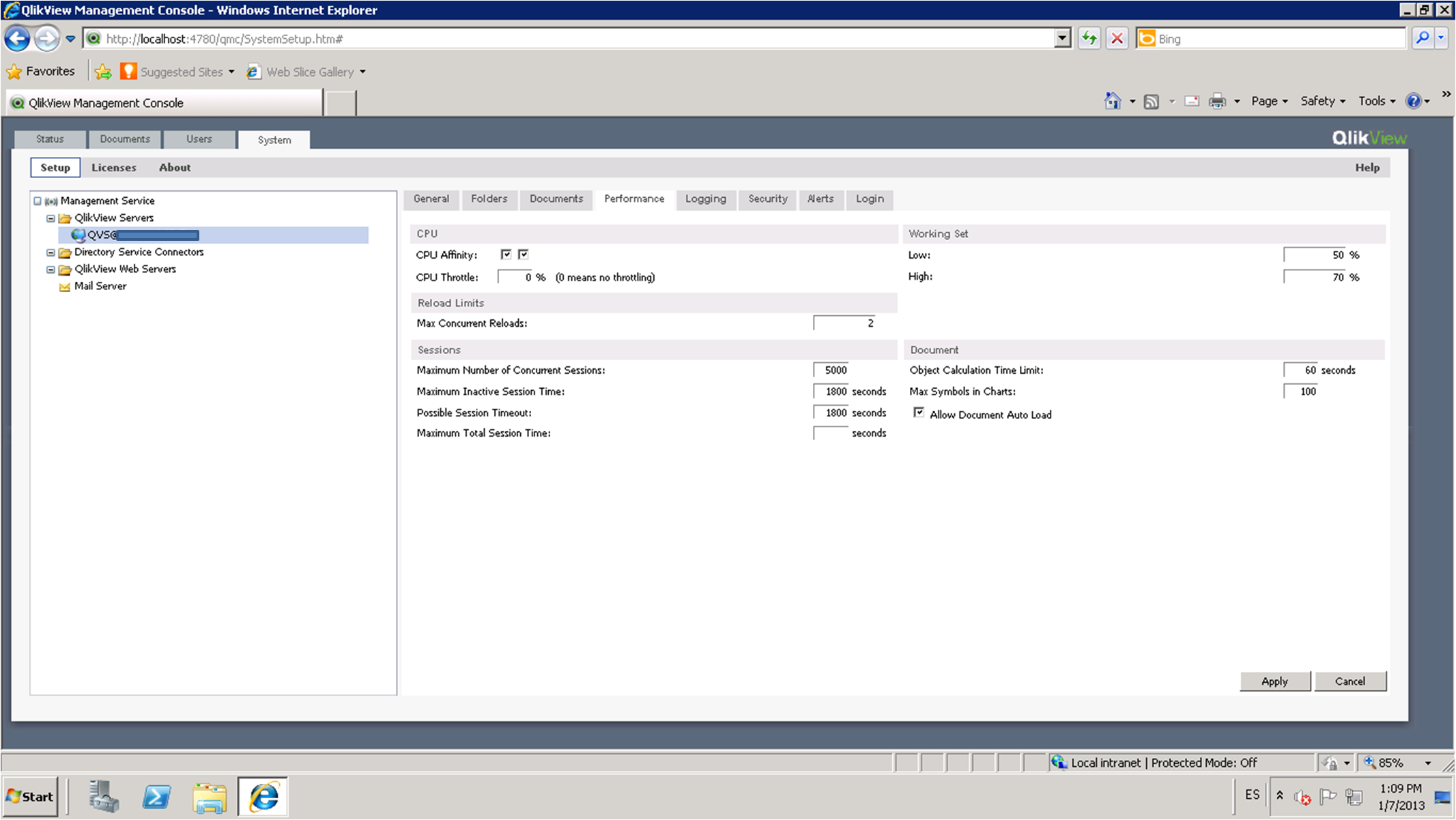Expand the Directory Service Connectors node
Image resolution: width=1456 pixels, height=820 pixels.
pyautogui.click(x=51, y=252)
